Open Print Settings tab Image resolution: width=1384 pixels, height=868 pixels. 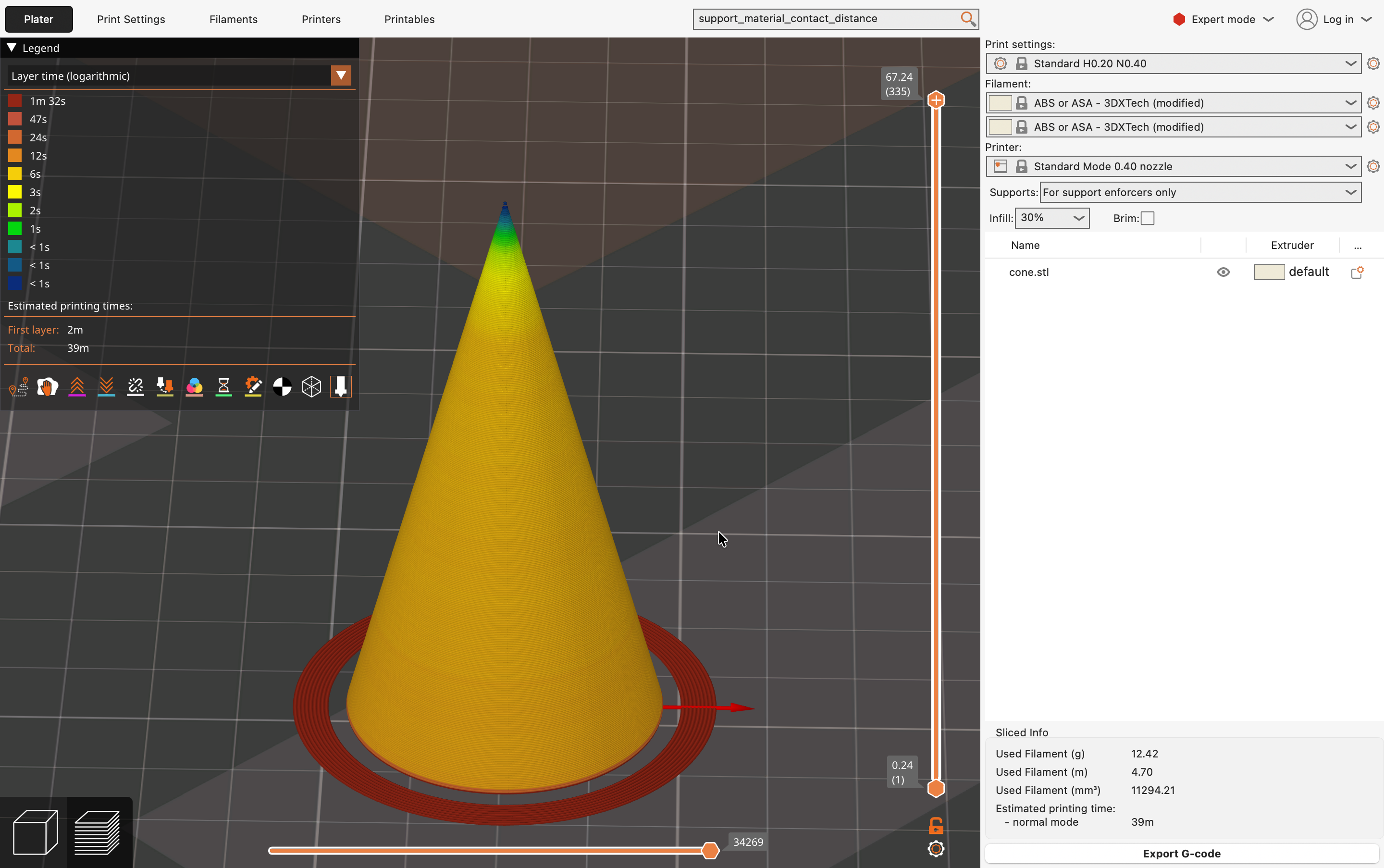point(131,19)
